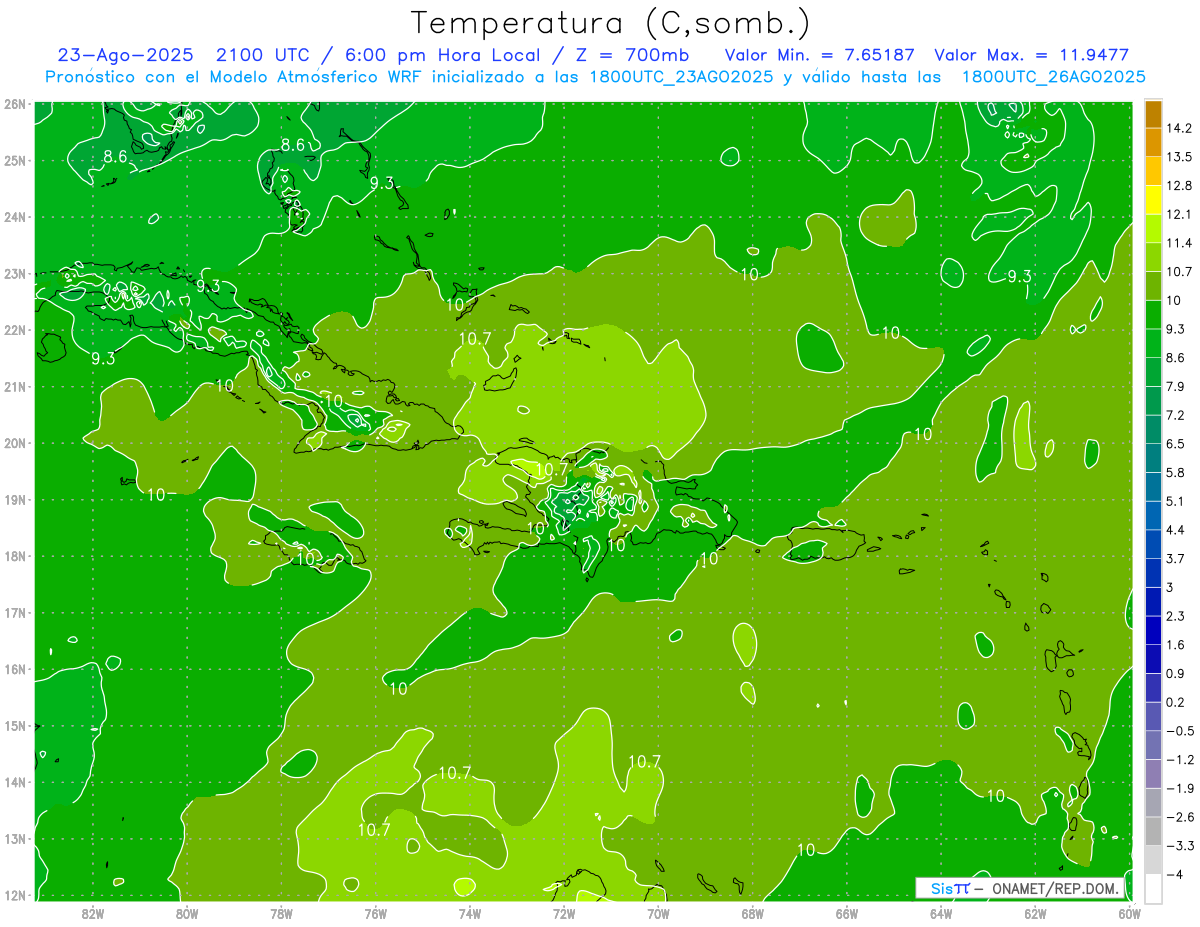Click the '64W' longitude label
Viewport: 1200px width, 927px height.
coord(941,913)
